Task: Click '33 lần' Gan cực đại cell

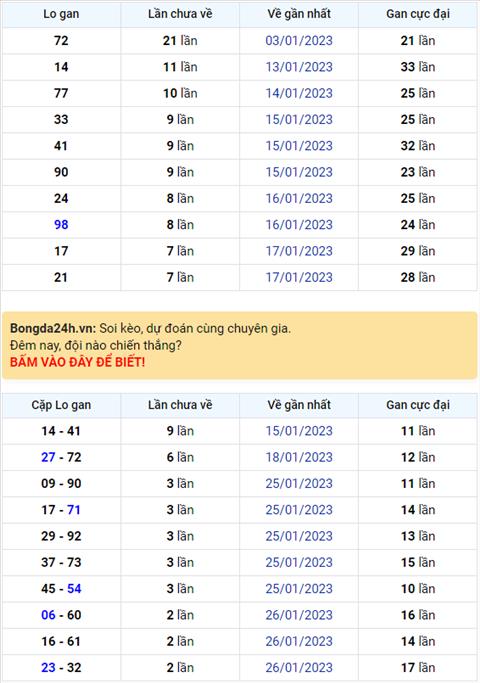Action: point(418,67)
